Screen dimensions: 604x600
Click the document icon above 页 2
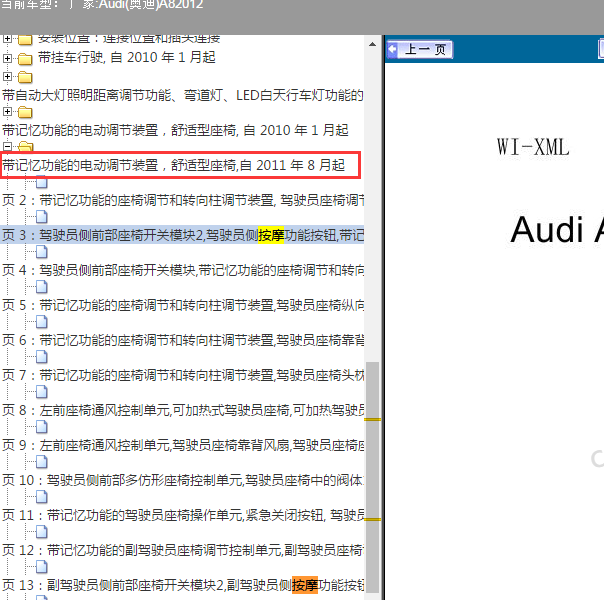pos(42,182)
